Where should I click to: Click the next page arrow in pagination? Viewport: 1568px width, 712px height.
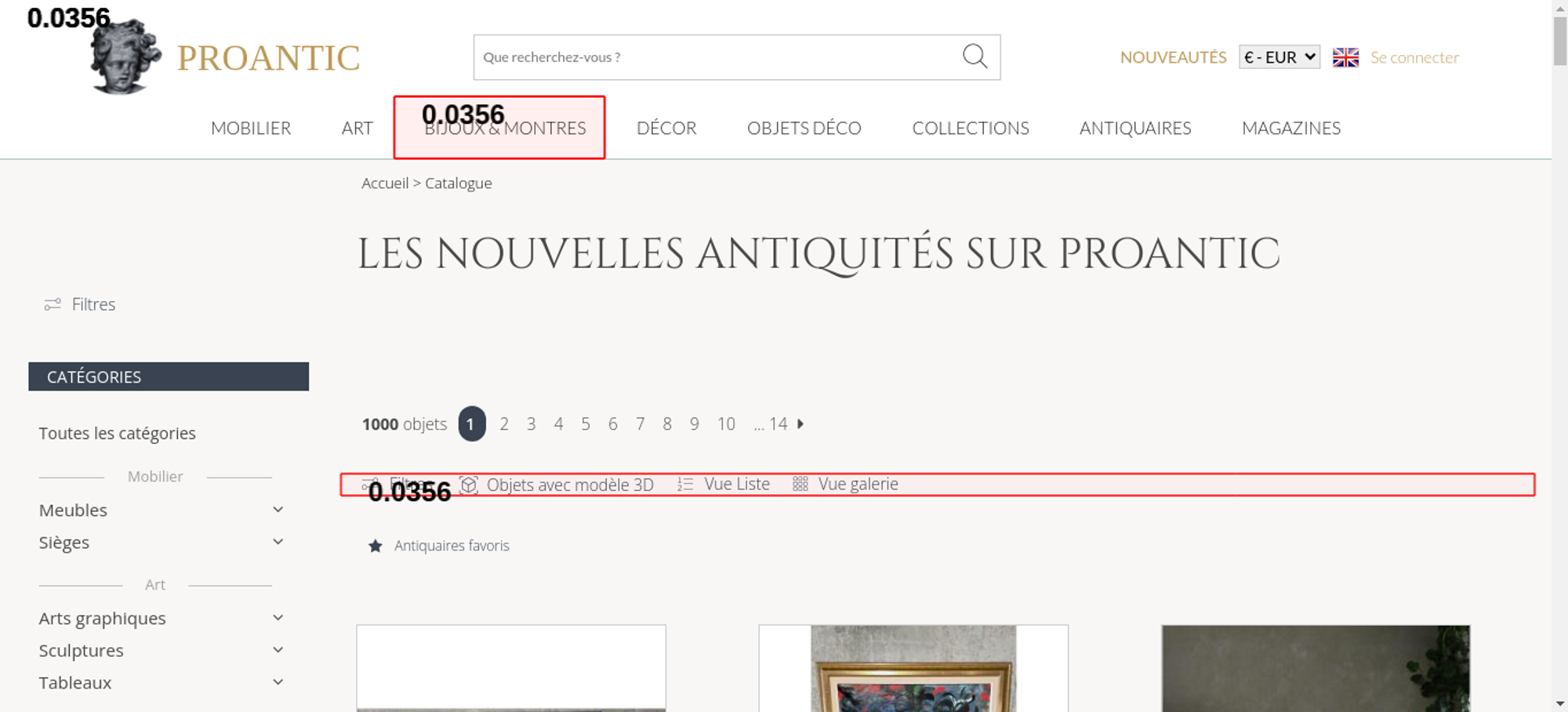(800, 424)
